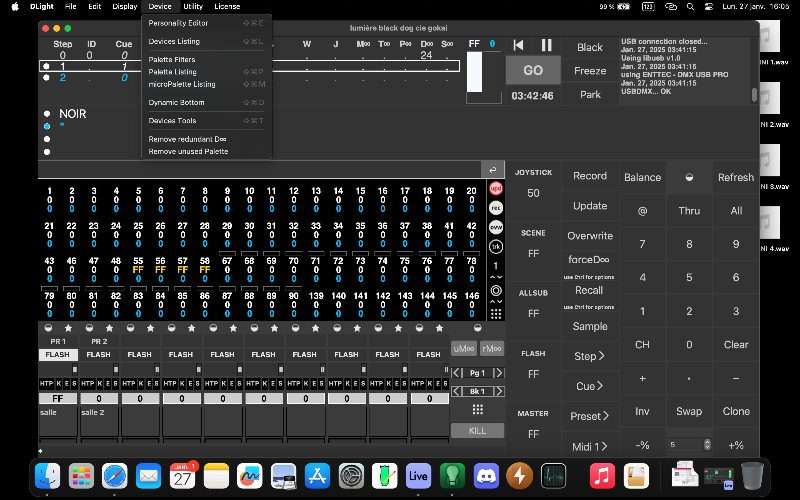Toggle the FLASH button on PR 2

pos(99,354)
